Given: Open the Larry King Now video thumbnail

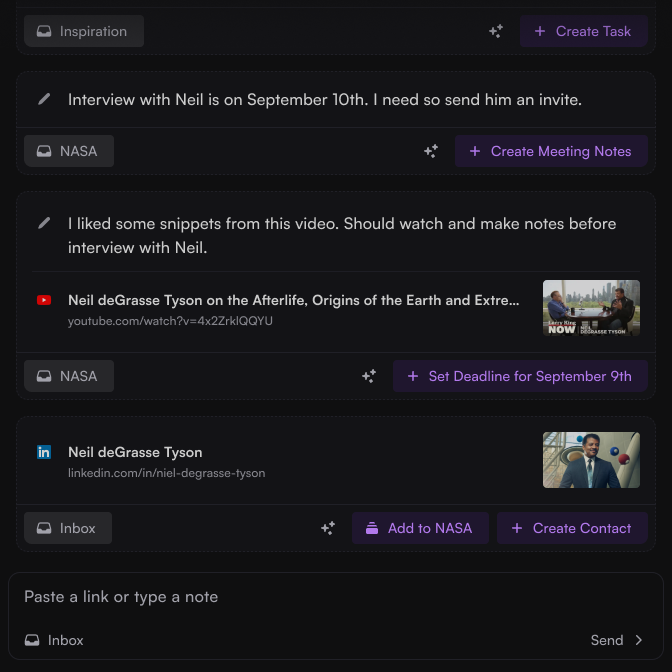Looking at the screenshot, I should point(591,308).
